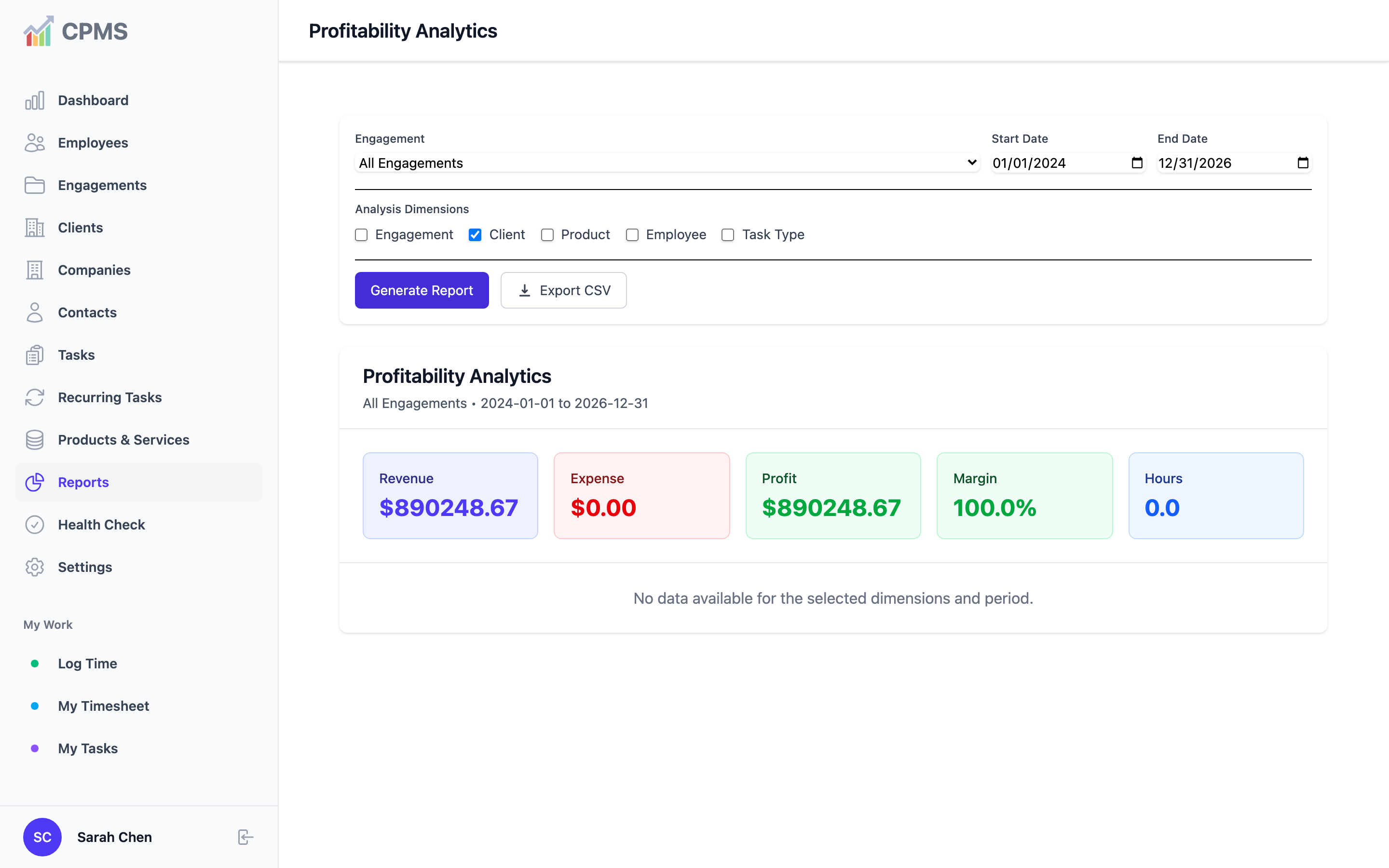Open Health Check in the sidebar
This screenshot has width=1389, height=868.
[139, 525]
